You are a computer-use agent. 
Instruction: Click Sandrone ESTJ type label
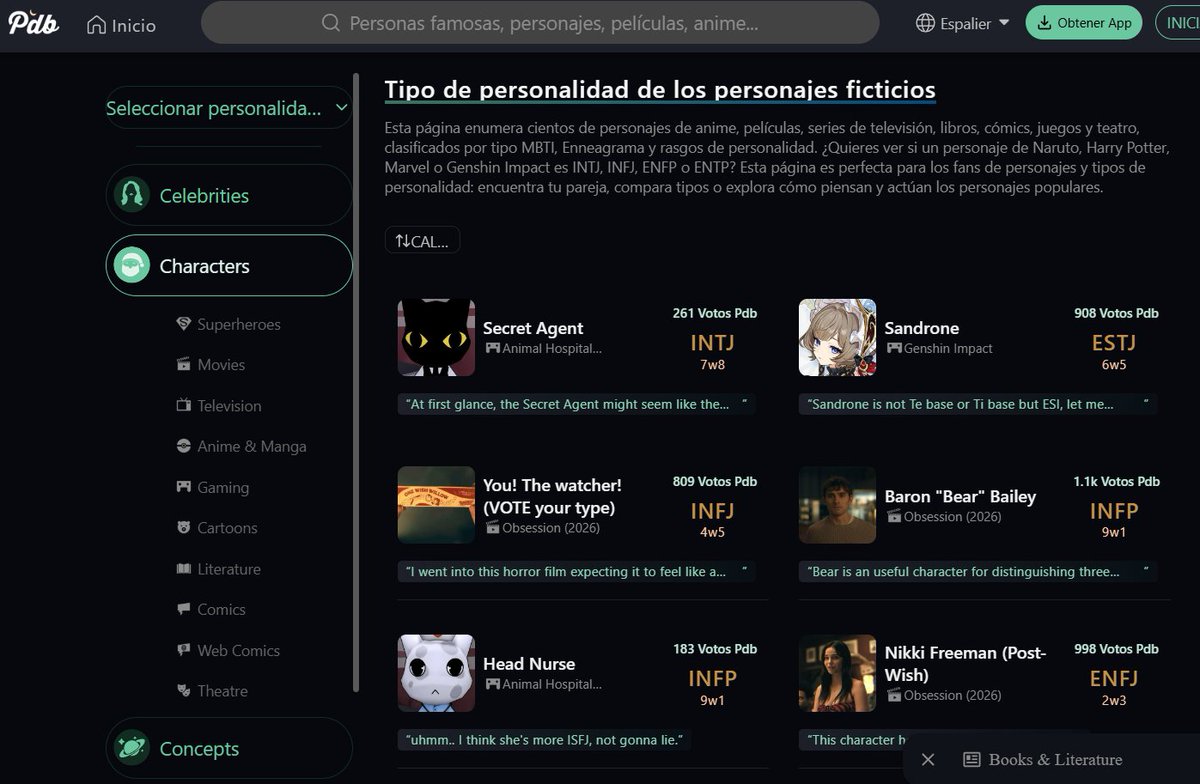tap(1114, 343)
